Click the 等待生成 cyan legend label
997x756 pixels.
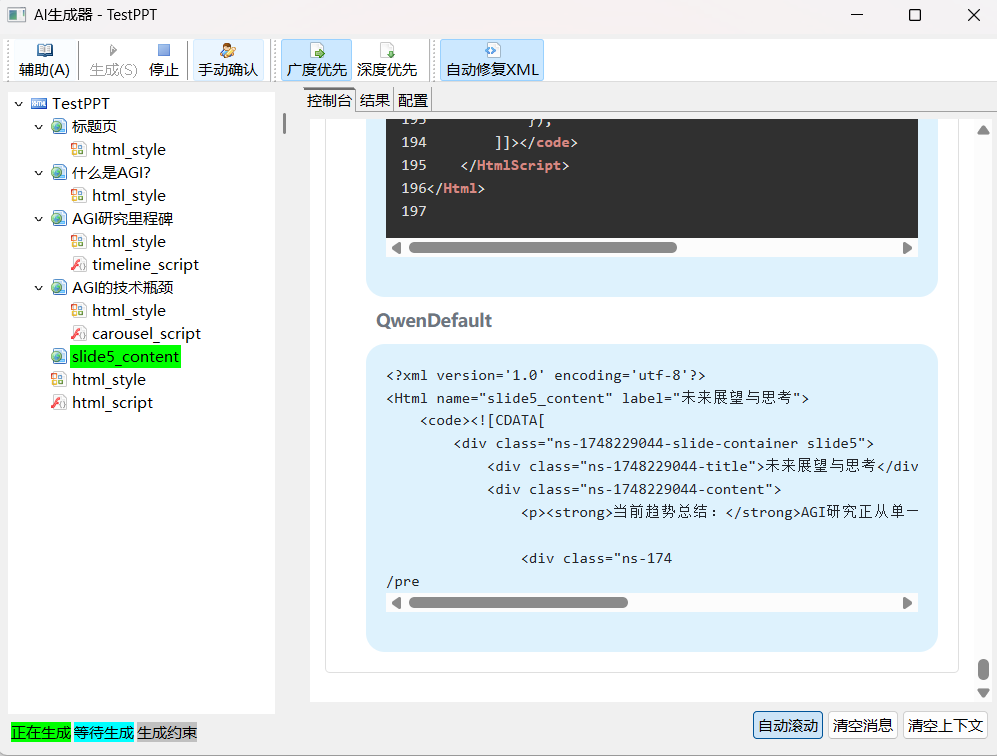point(104,732)
